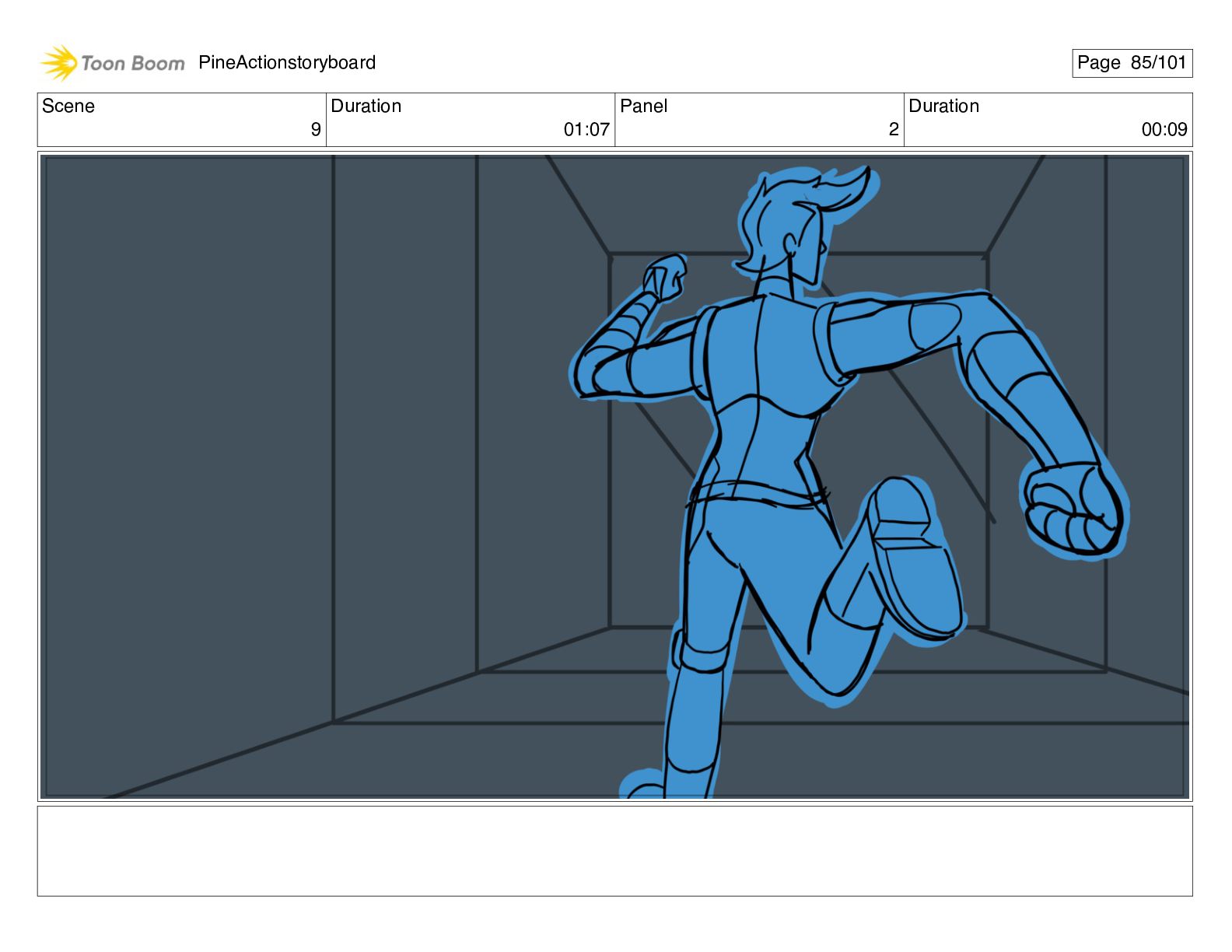Select the scene duration 01:07 value
Screen dimensions: 1232x952
click(586, 130)
